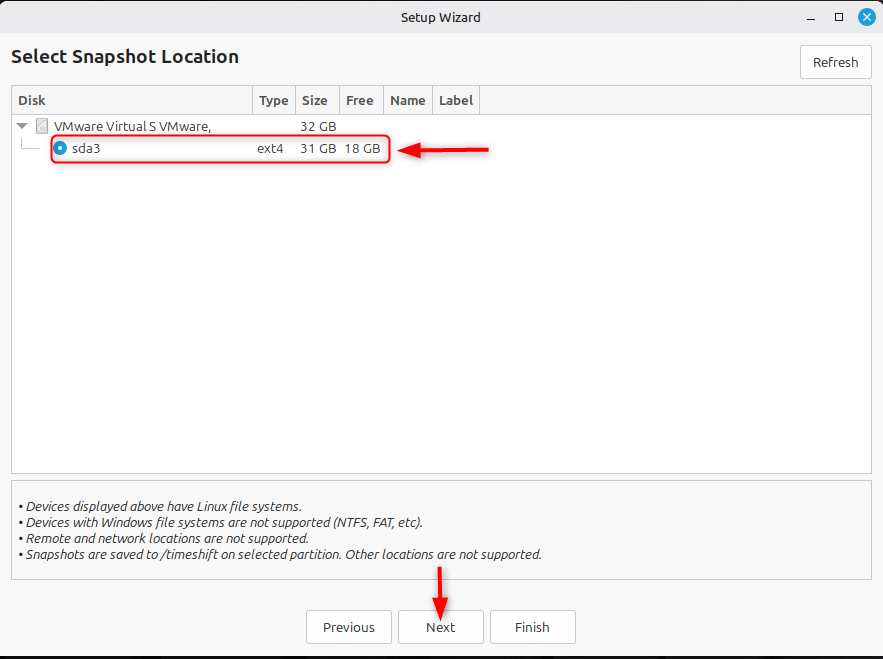Viewport: 883px width, 659px height.
Task: Go back with the Previous button
Action: pos(349,627)
